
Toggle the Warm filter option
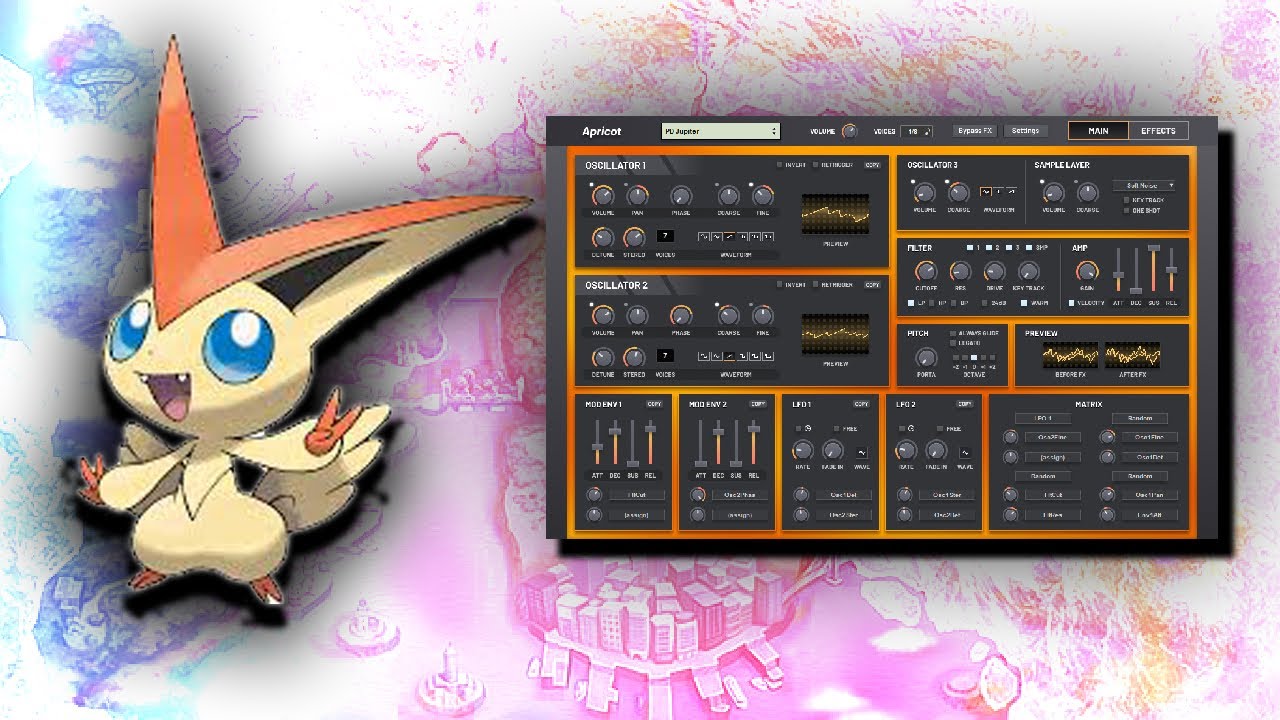point(1024,303)
